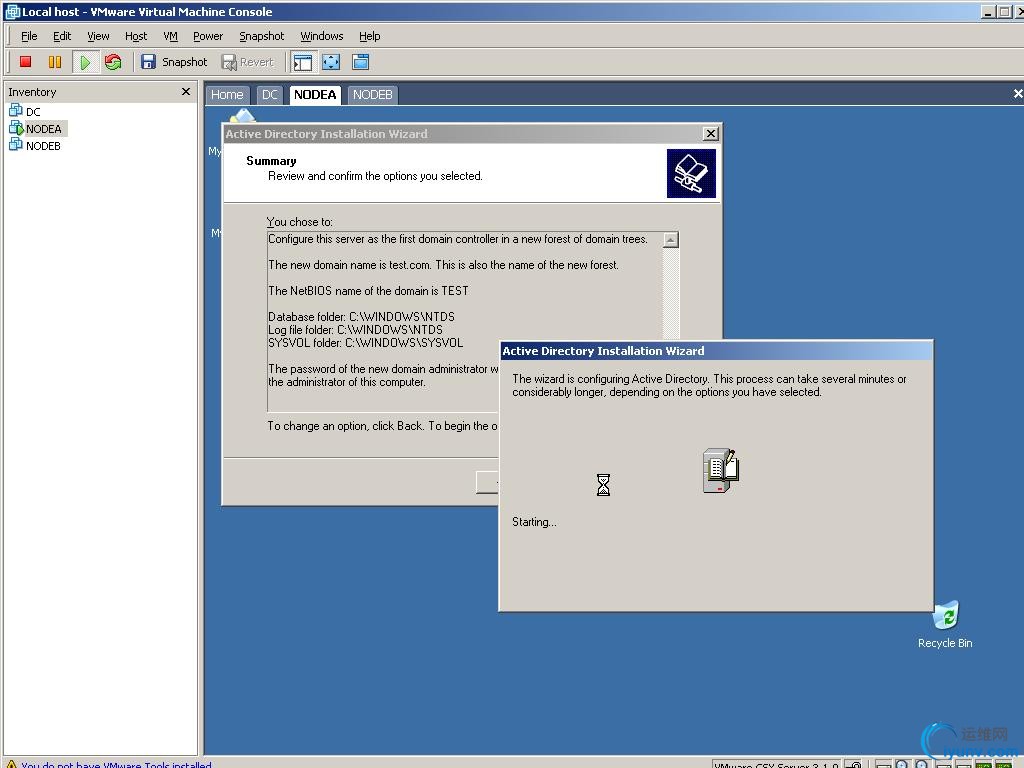Click the Reset VM toolbar icon
The height and width of the screenshot is (768, 1024).
pos(113,62)
